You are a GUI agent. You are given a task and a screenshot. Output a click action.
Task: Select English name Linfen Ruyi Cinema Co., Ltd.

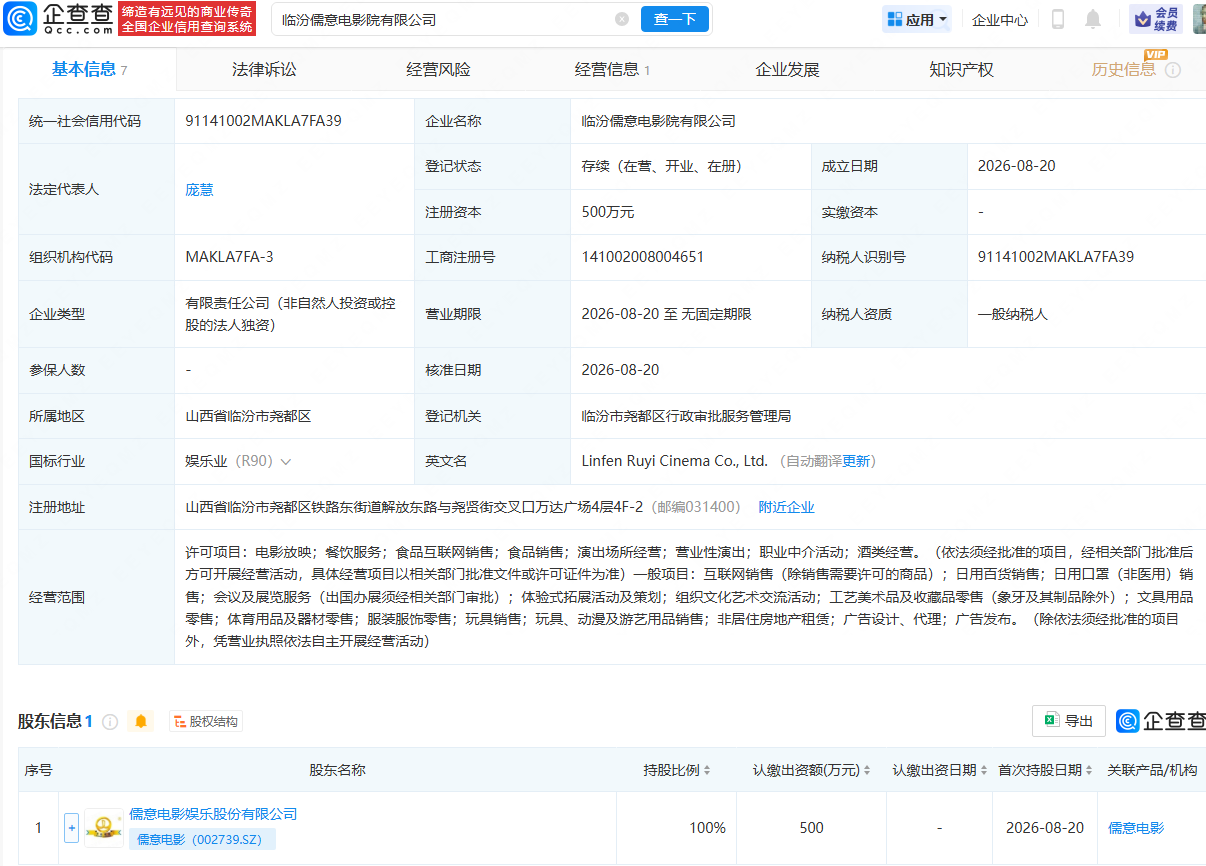pyautogui.click(x=675, y=461)
